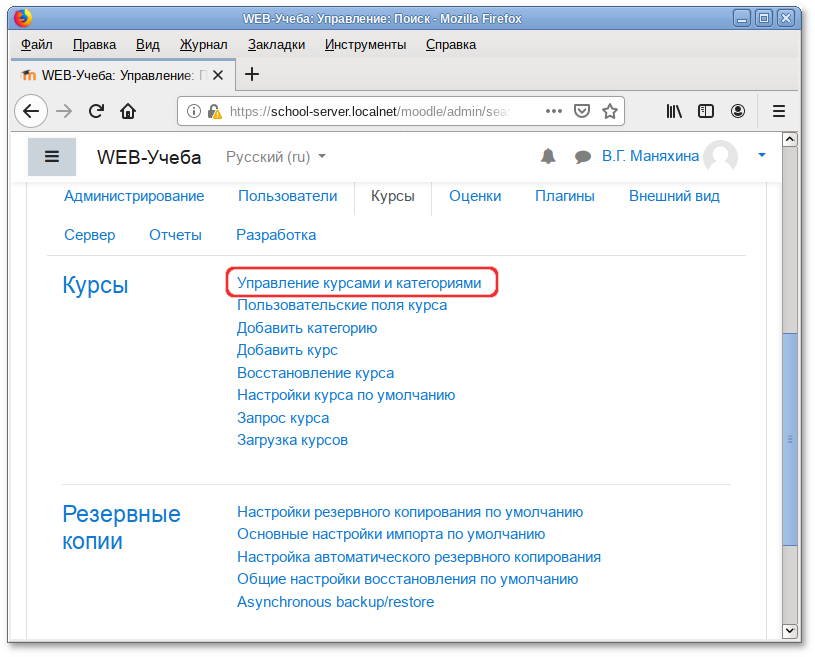Click the scrollbar up arrow

click(790, 139)
